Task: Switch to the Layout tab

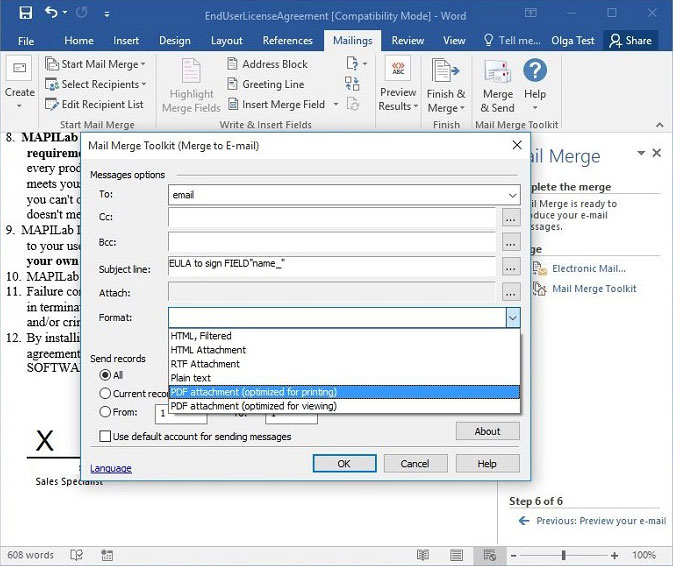Action: (227, 41)
